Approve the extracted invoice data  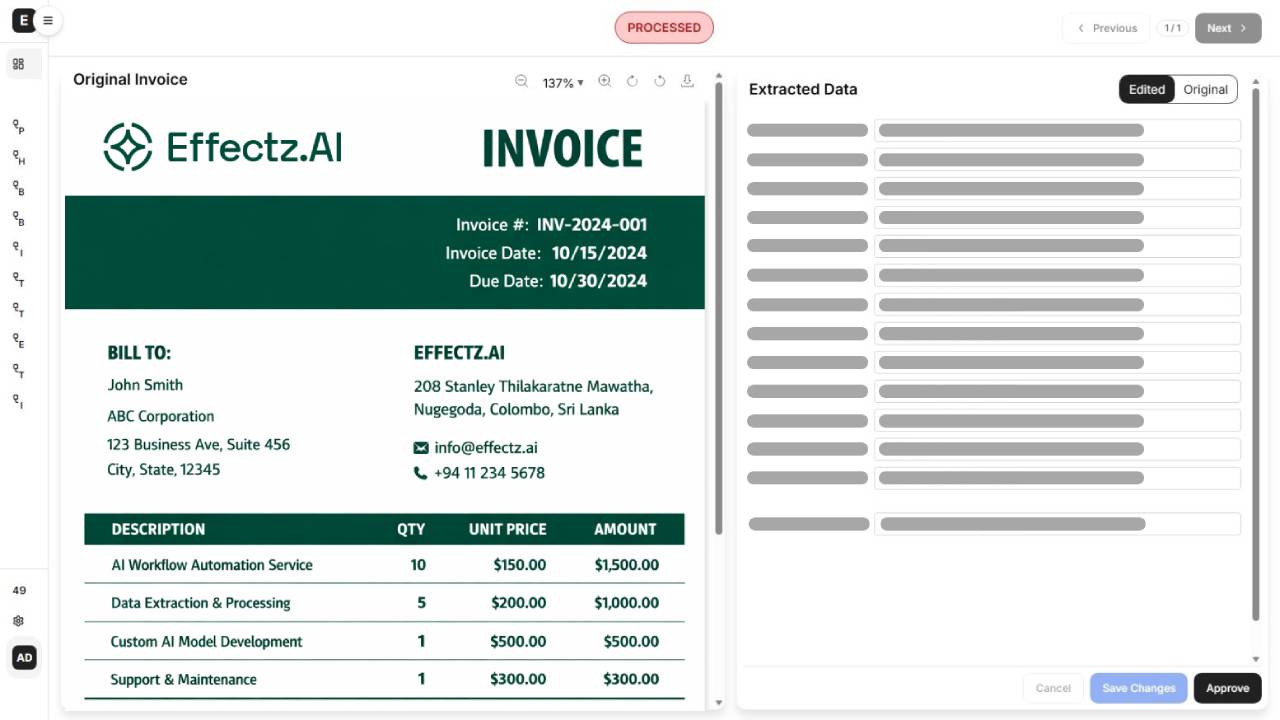pos(1227,688)
